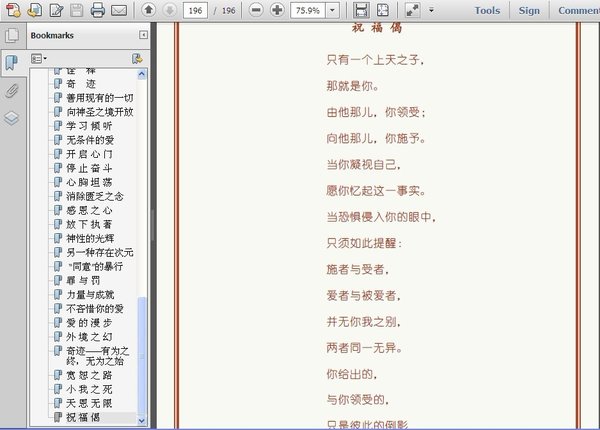Click the next page down arrow
600x430 pixels.
[170, 10]
